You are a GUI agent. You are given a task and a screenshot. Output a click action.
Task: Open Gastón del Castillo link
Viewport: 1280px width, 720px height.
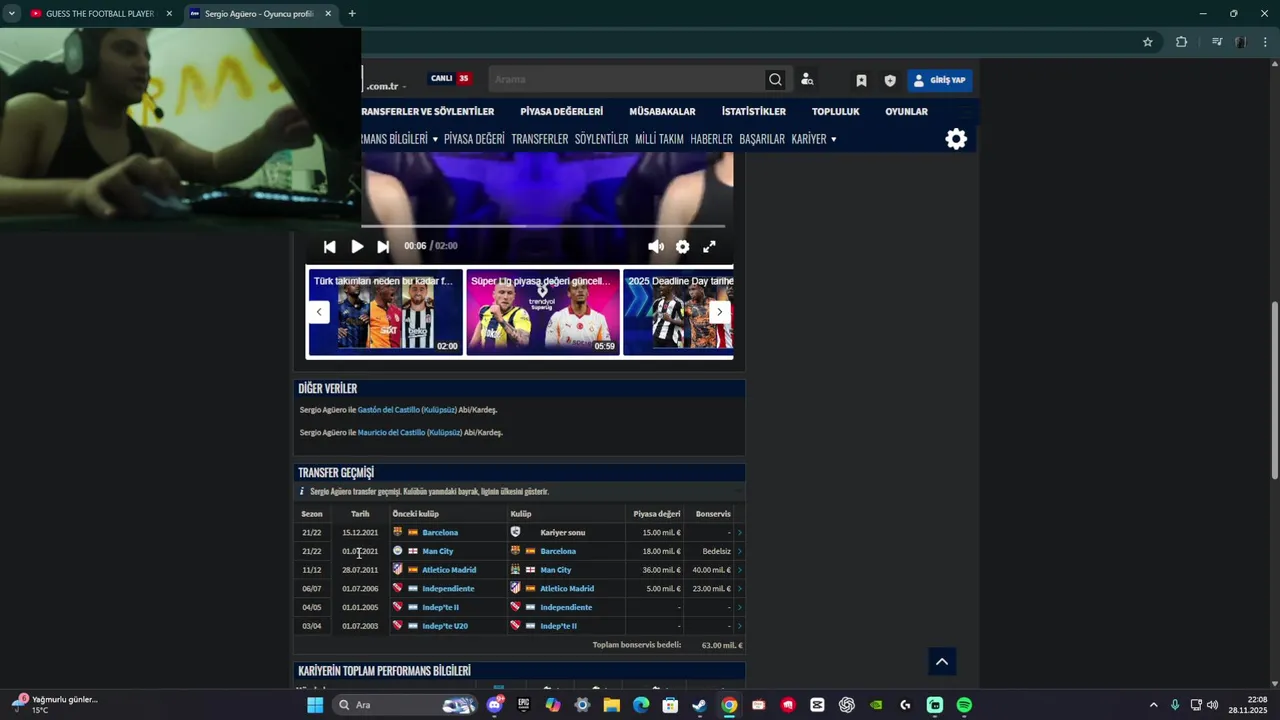tap(388, 410)
